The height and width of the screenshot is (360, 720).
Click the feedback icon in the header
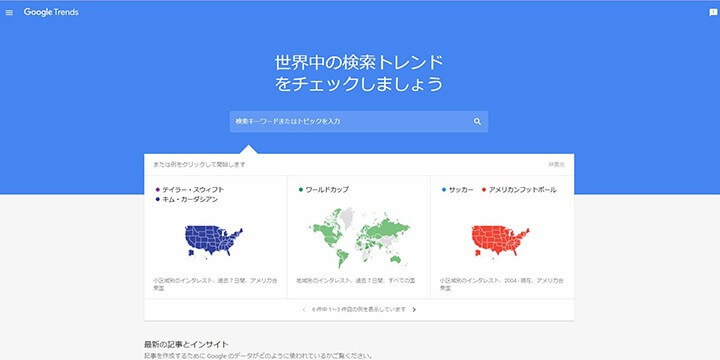[x=713, y=13]
